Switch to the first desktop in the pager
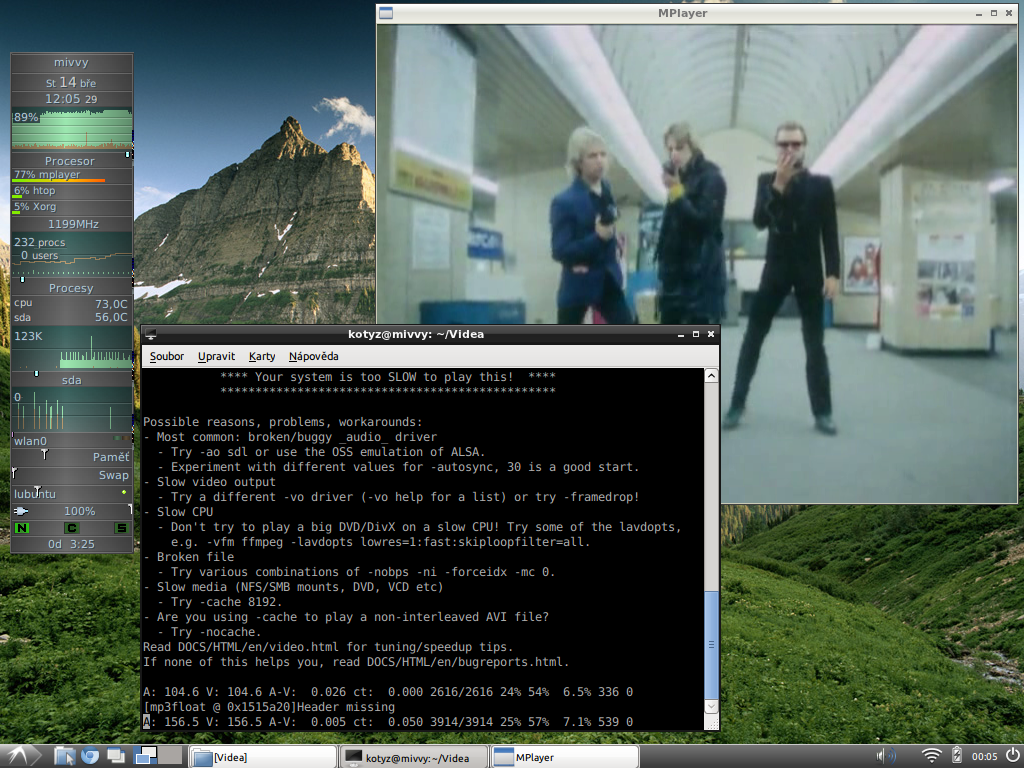 145,756
